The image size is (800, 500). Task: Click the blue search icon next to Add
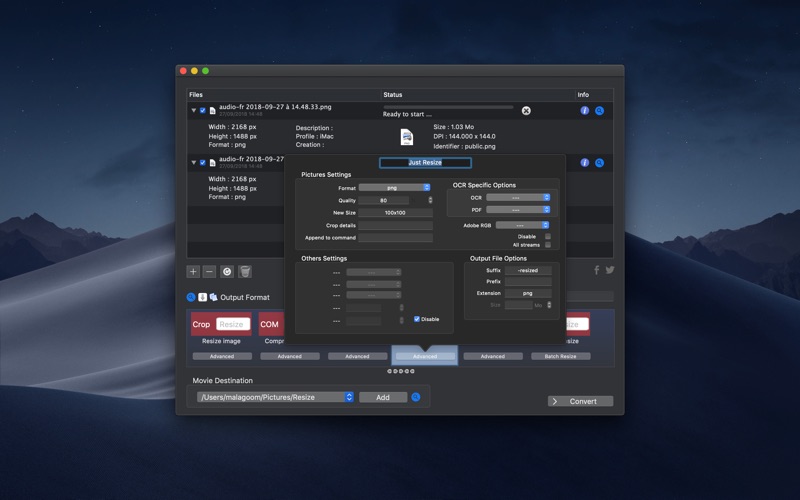click(416, 397)
